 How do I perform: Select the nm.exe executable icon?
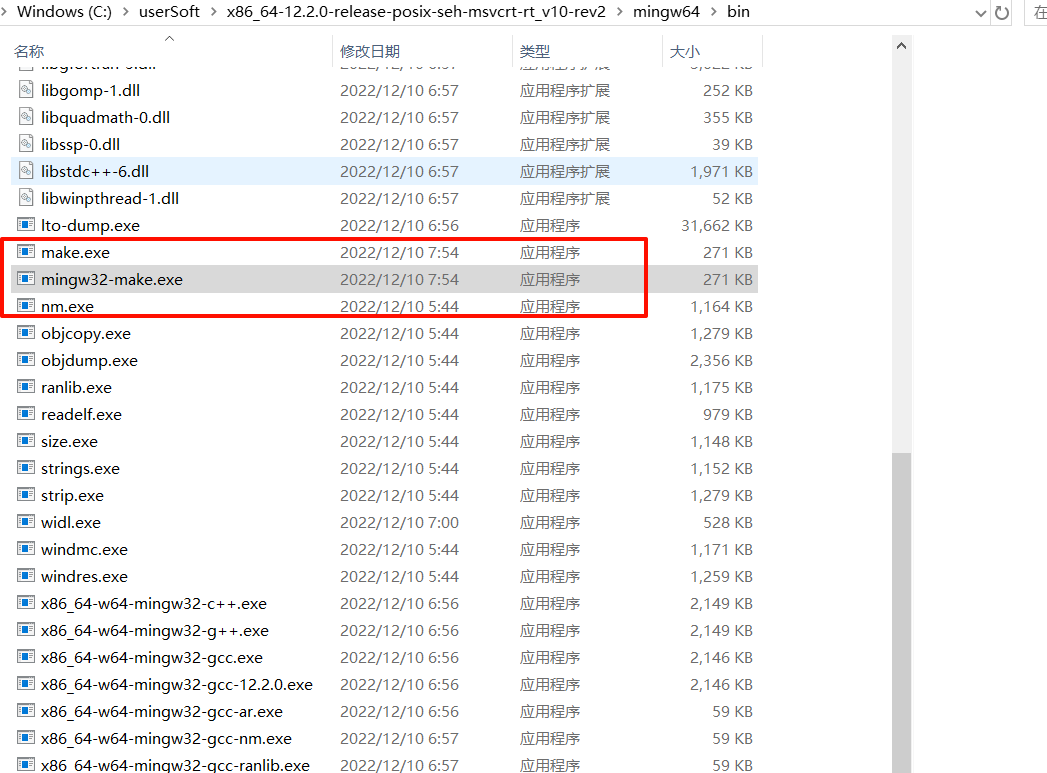[x=24, y=306]
